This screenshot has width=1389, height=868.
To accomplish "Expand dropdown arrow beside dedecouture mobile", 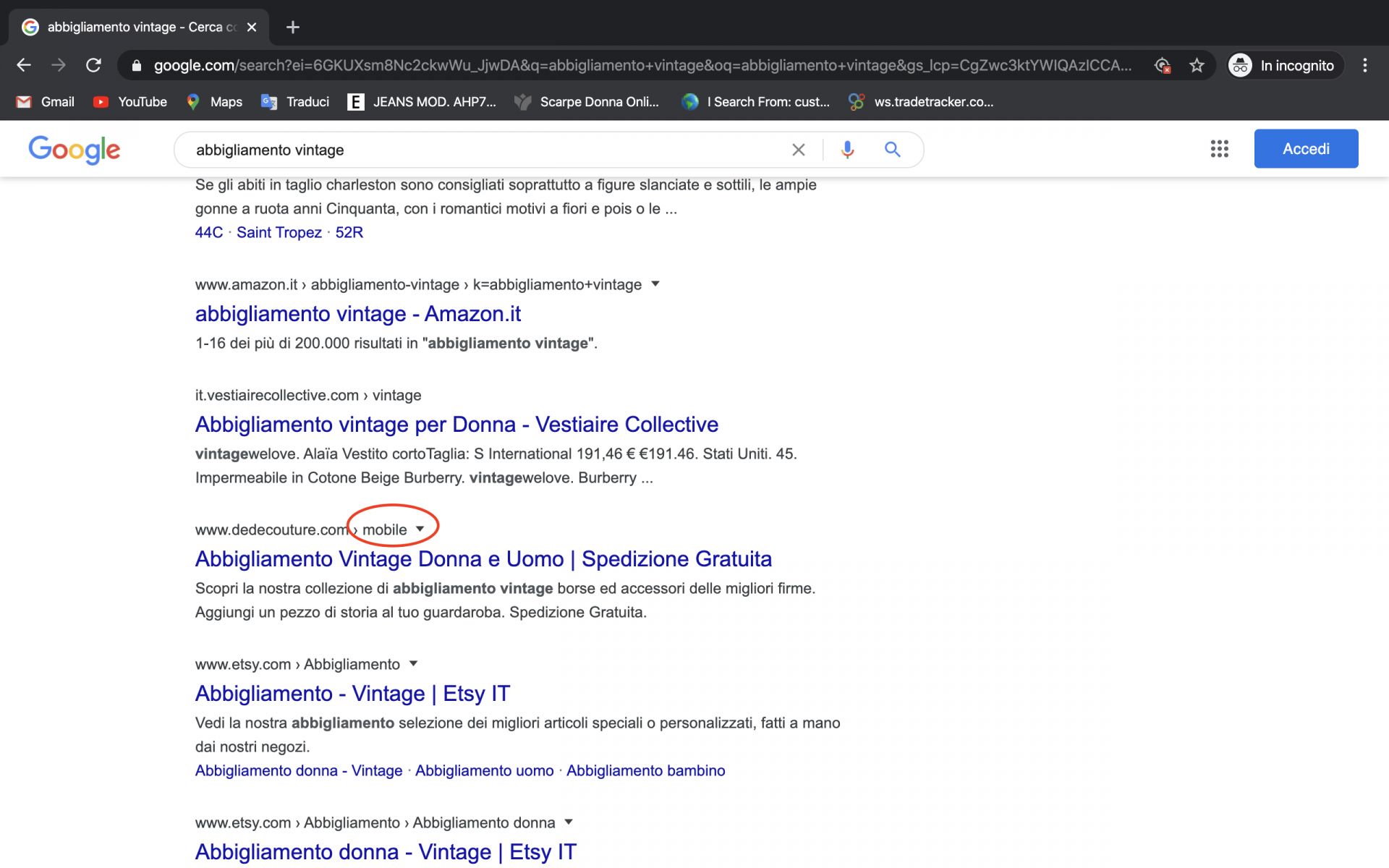I will pyautogui.click(x=420, y=529).
